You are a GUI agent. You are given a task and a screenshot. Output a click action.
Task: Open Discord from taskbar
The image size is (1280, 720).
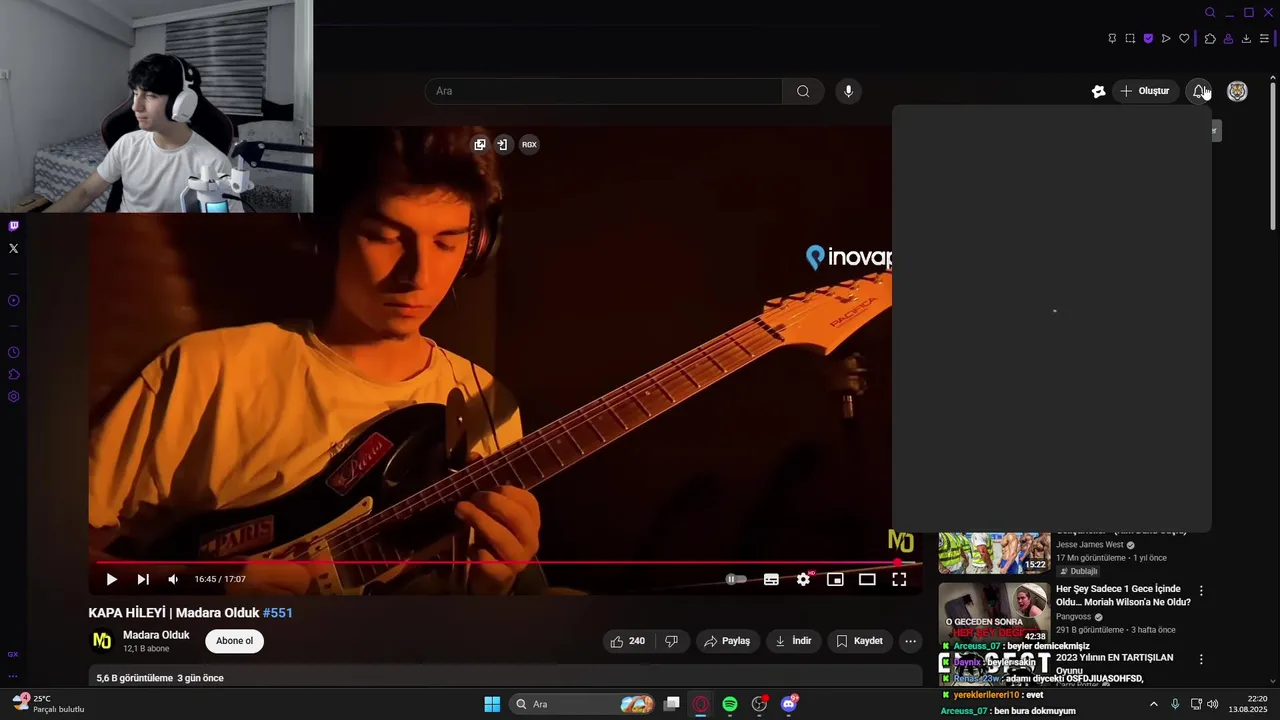click(789, 704)
